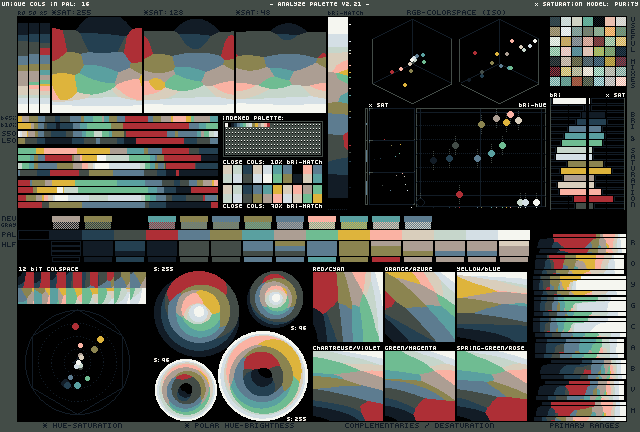Click the 'RGB-COLORSPACE (ISO)' heading
Image resolution: width=640 pixels, height=432 pixels.
[456, 13]
